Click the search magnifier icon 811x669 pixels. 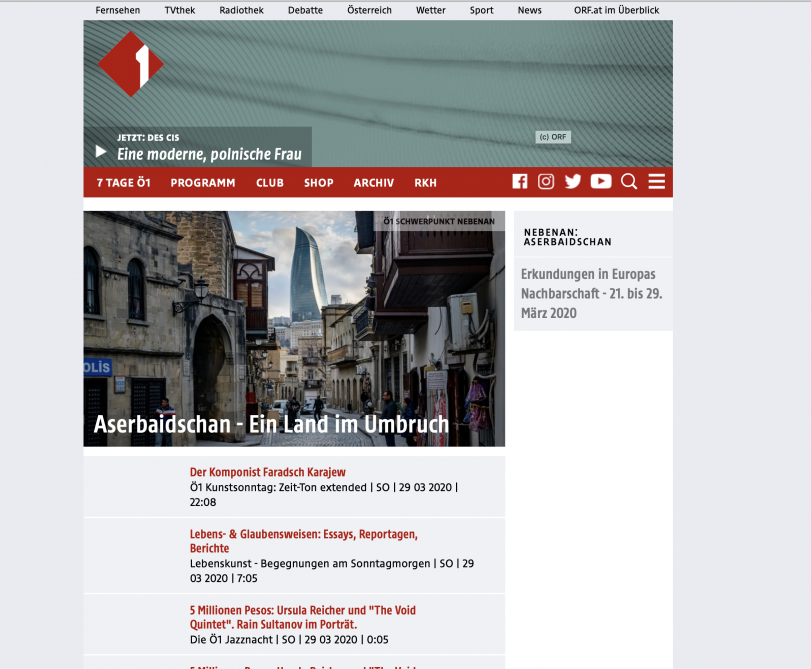click(x=629, y=182)
